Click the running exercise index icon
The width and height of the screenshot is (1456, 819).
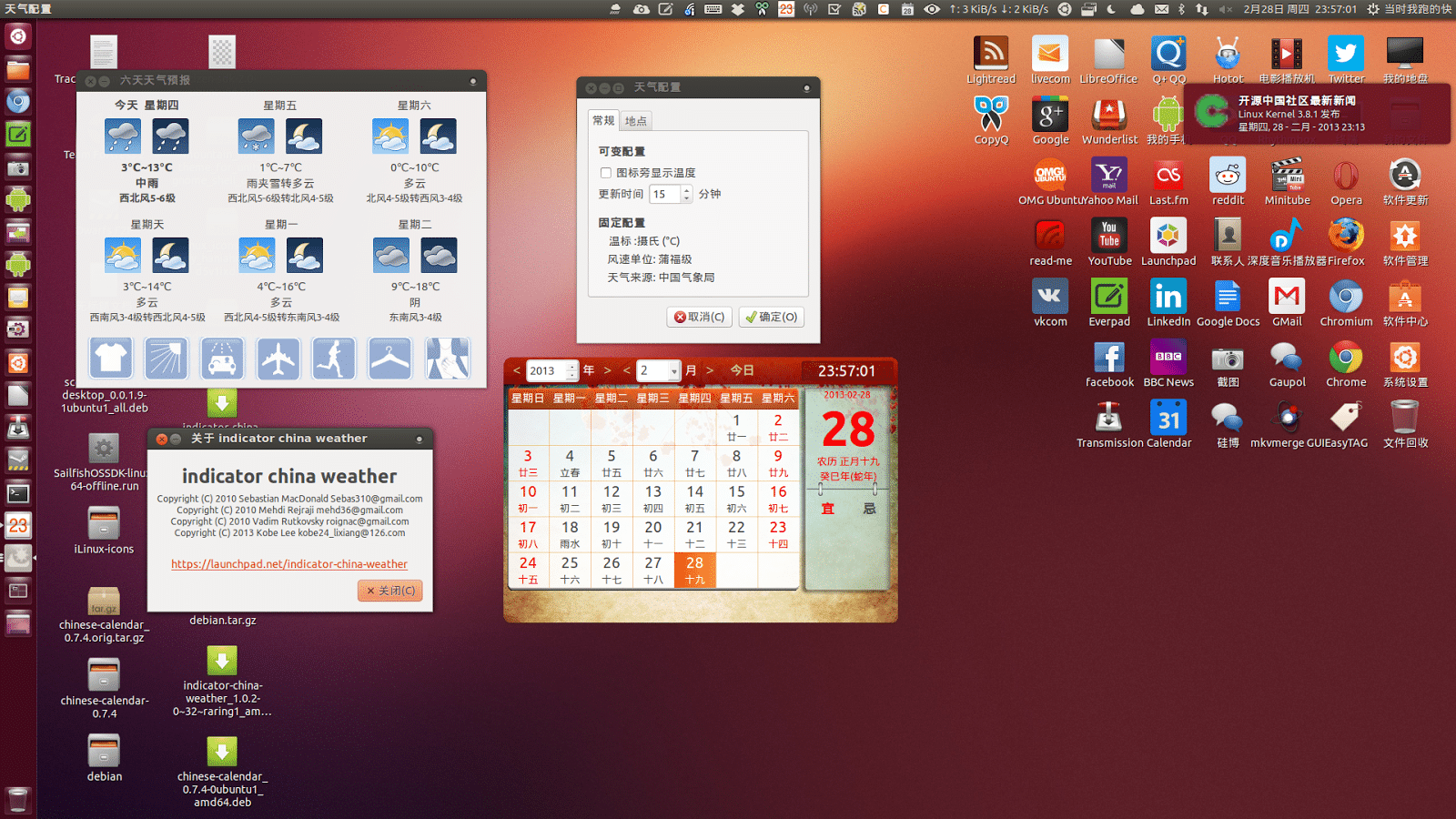coord(334,358)
